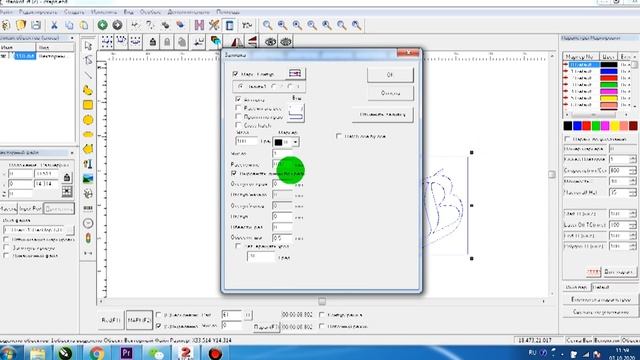
Task: Click the Paste icon in the toolbar
Action: 84,25
